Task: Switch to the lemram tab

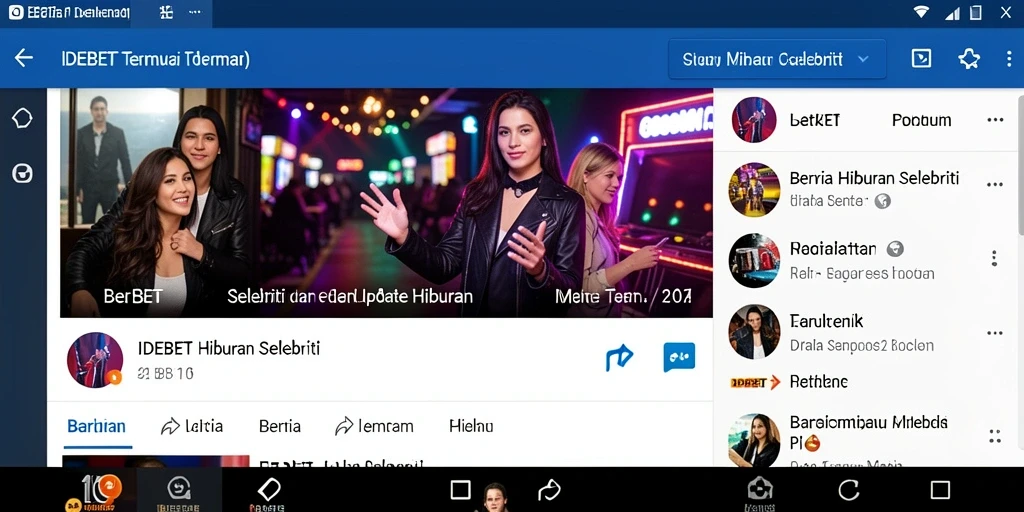Action: click(x=374, y=426)
